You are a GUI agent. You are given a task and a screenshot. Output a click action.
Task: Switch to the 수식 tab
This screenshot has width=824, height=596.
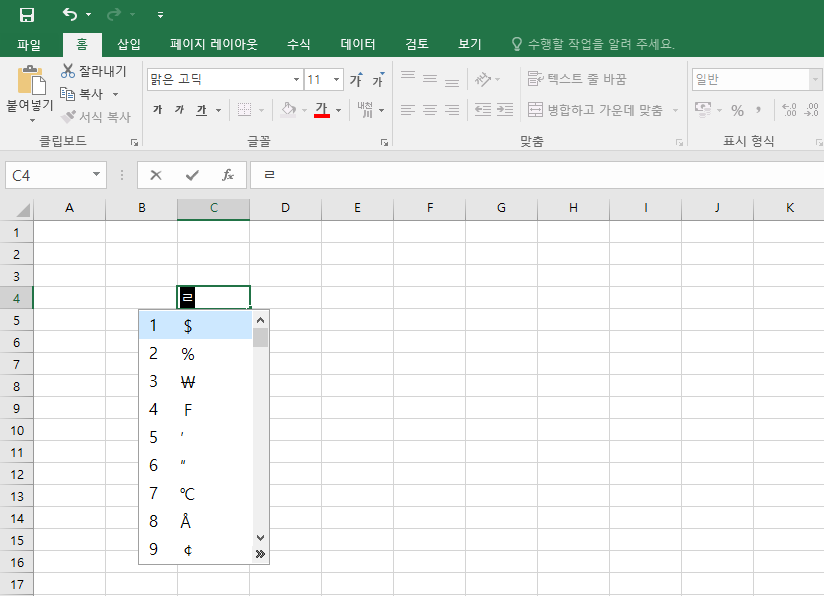[x=298, y=44]
